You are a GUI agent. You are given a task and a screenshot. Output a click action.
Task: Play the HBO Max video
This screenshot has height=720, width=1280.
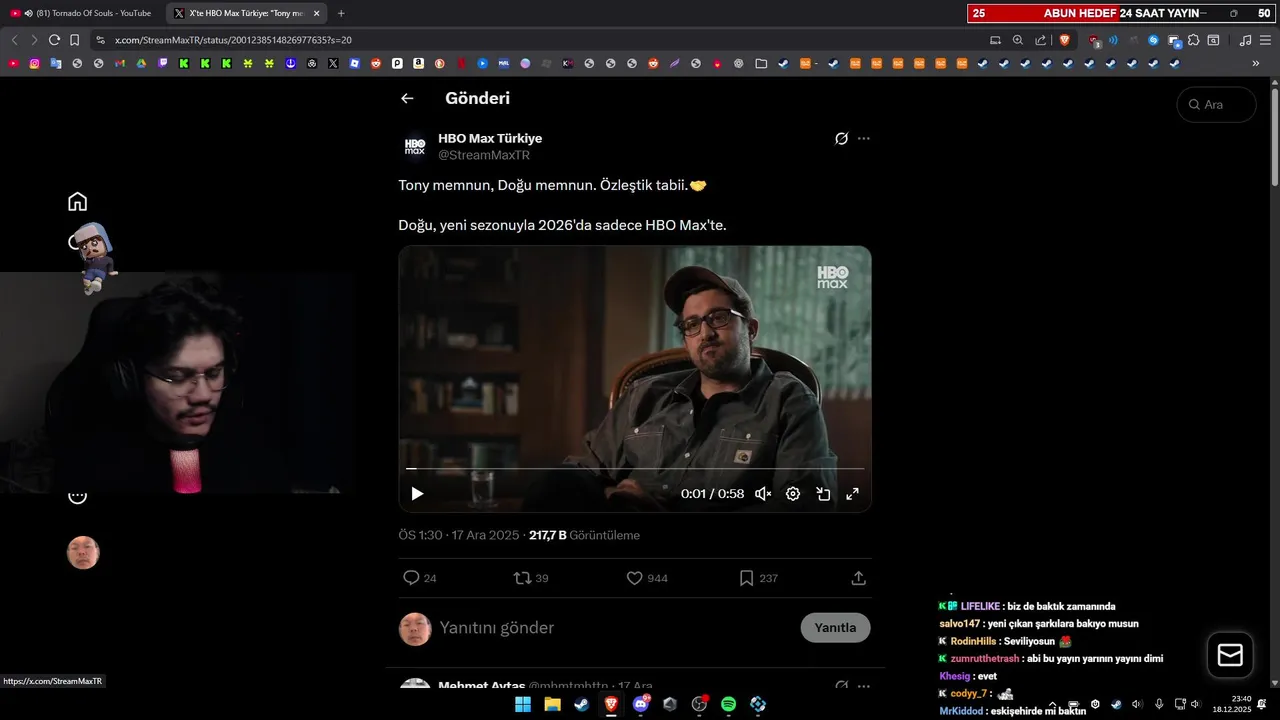[x=417, y=494]
